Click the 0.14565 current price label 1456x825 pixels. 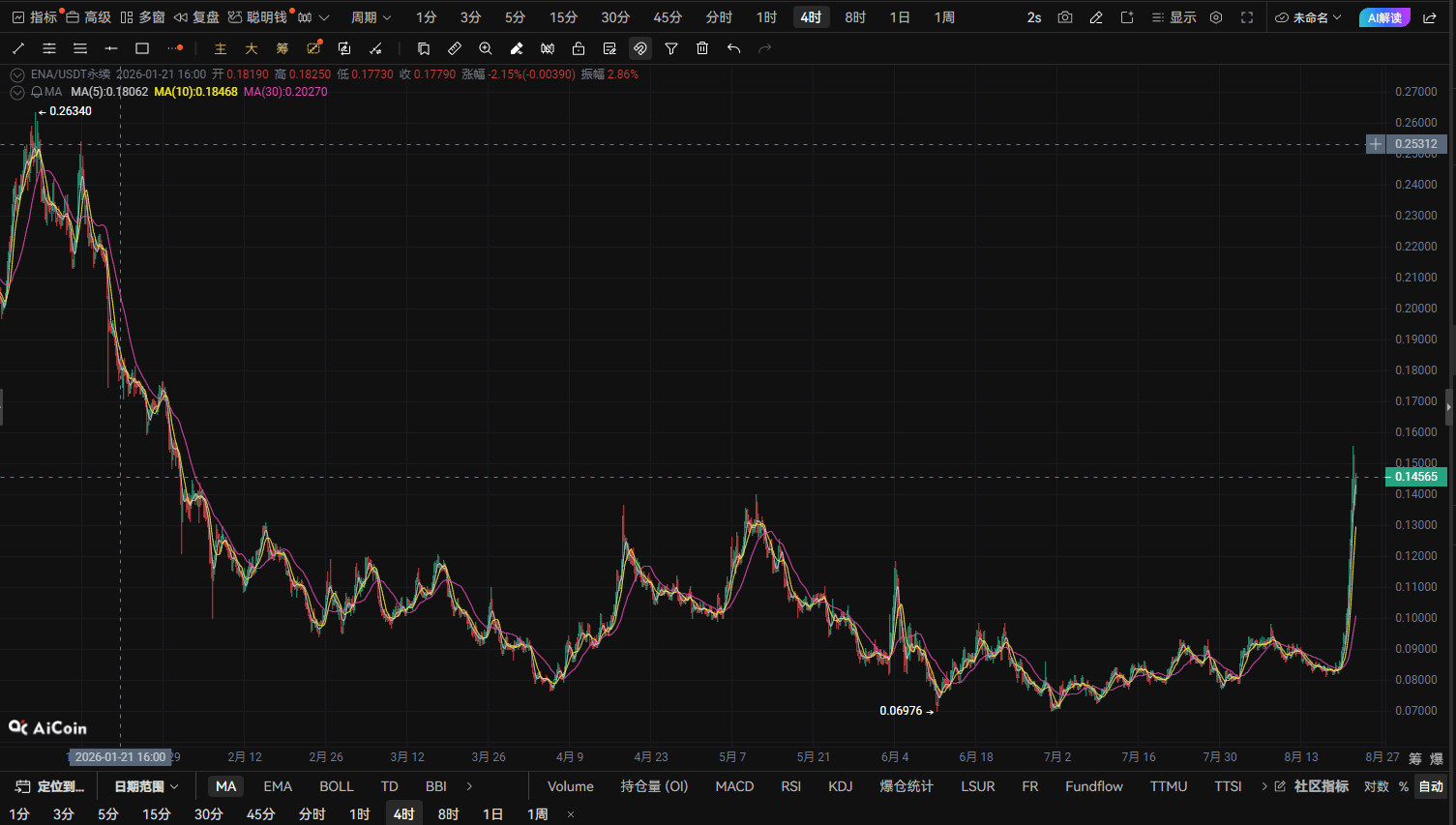1416,477
